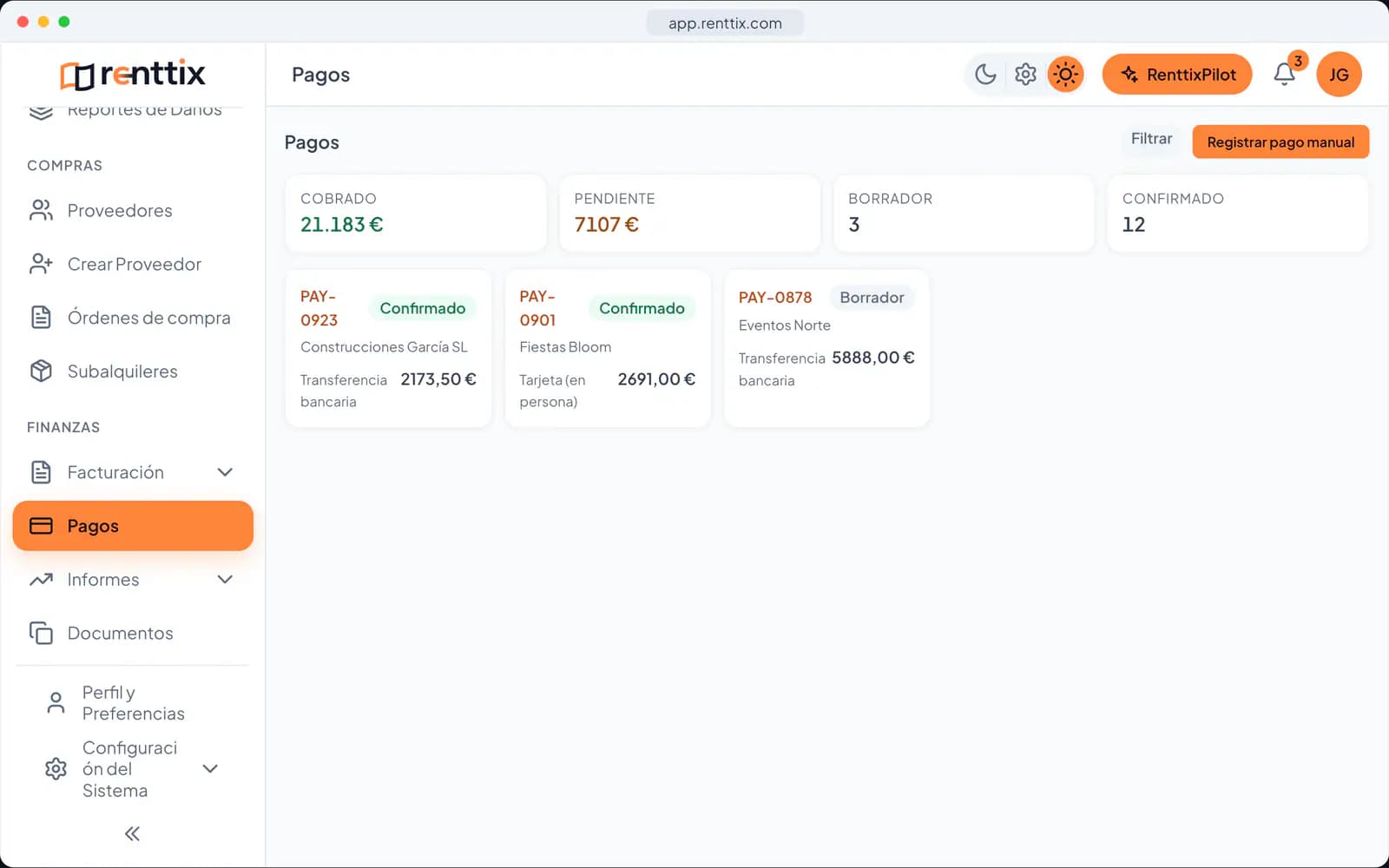Open payment PAY-0923 card

tap(388, 348)
